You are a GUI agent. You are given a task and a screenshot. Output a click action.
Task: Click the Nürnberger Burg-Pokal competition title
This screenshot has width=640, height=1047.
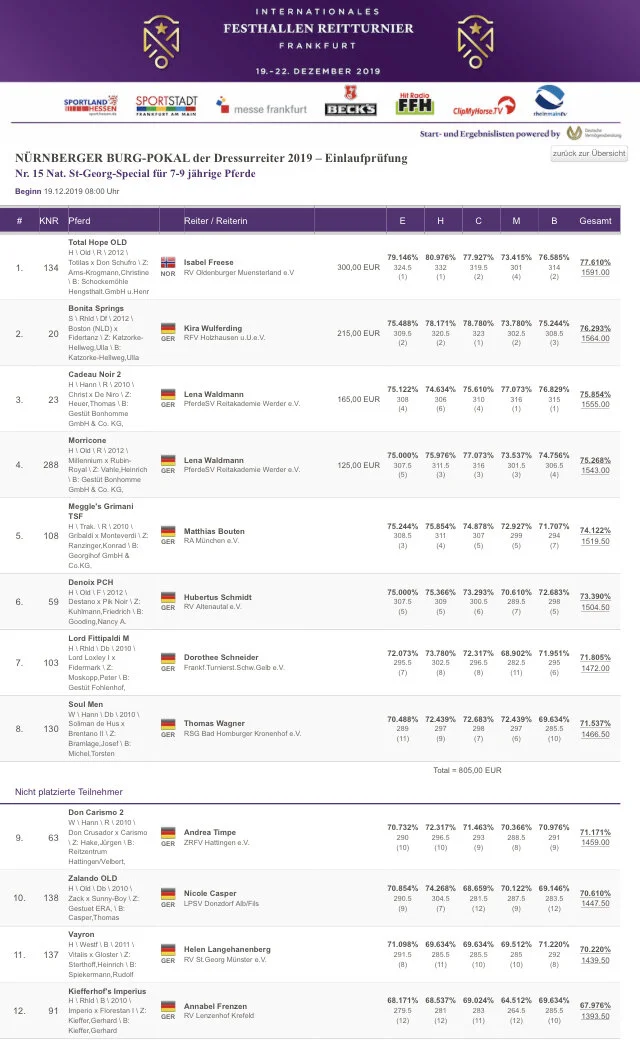(211, 158)
